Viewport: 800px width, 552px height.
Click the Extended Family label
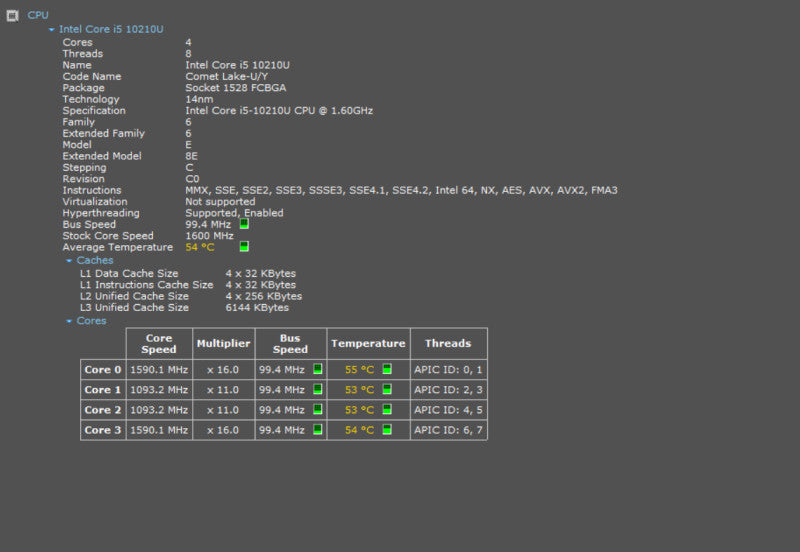(x=104, y=133)
